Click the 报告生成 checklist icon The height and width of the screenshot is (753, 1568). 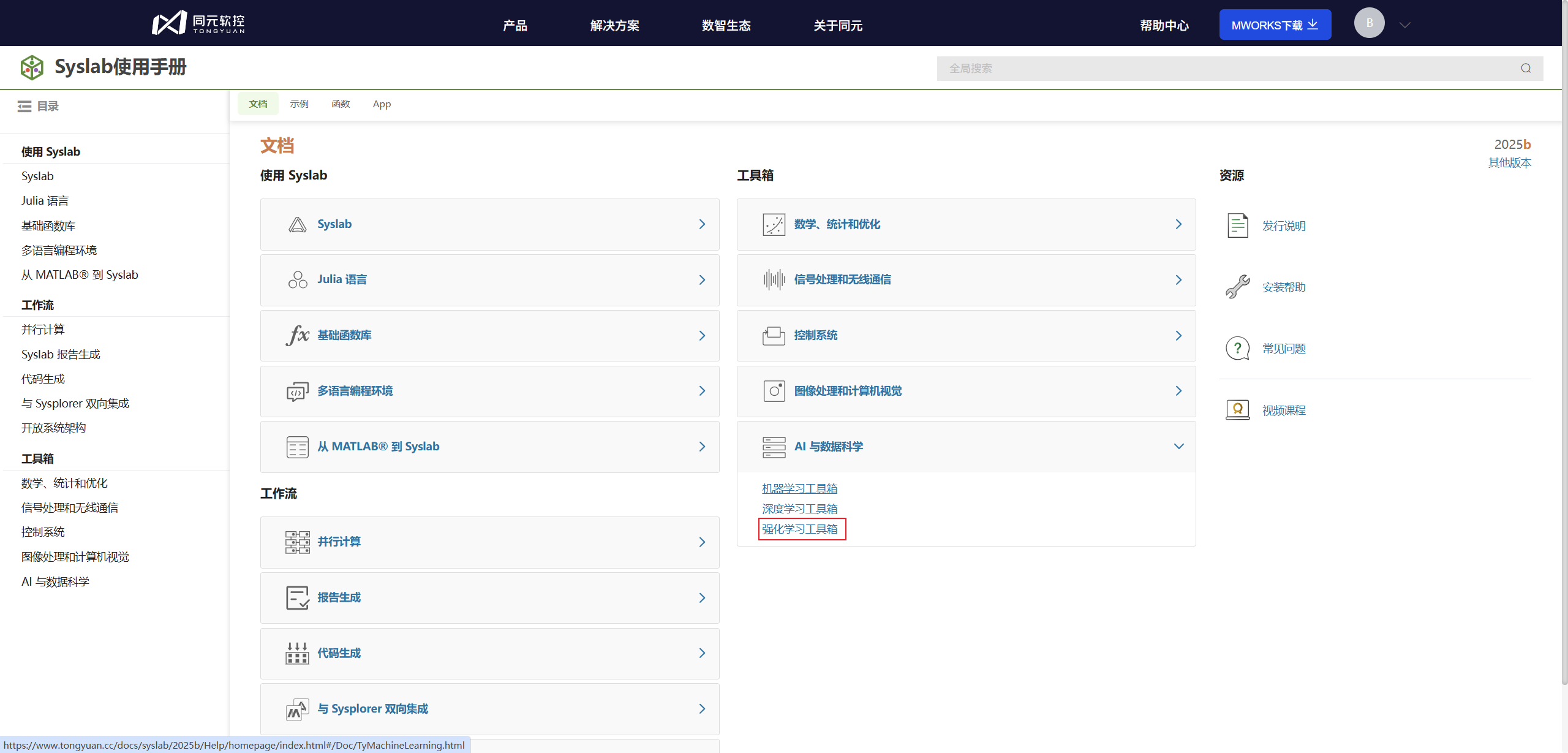pos(297,597)
